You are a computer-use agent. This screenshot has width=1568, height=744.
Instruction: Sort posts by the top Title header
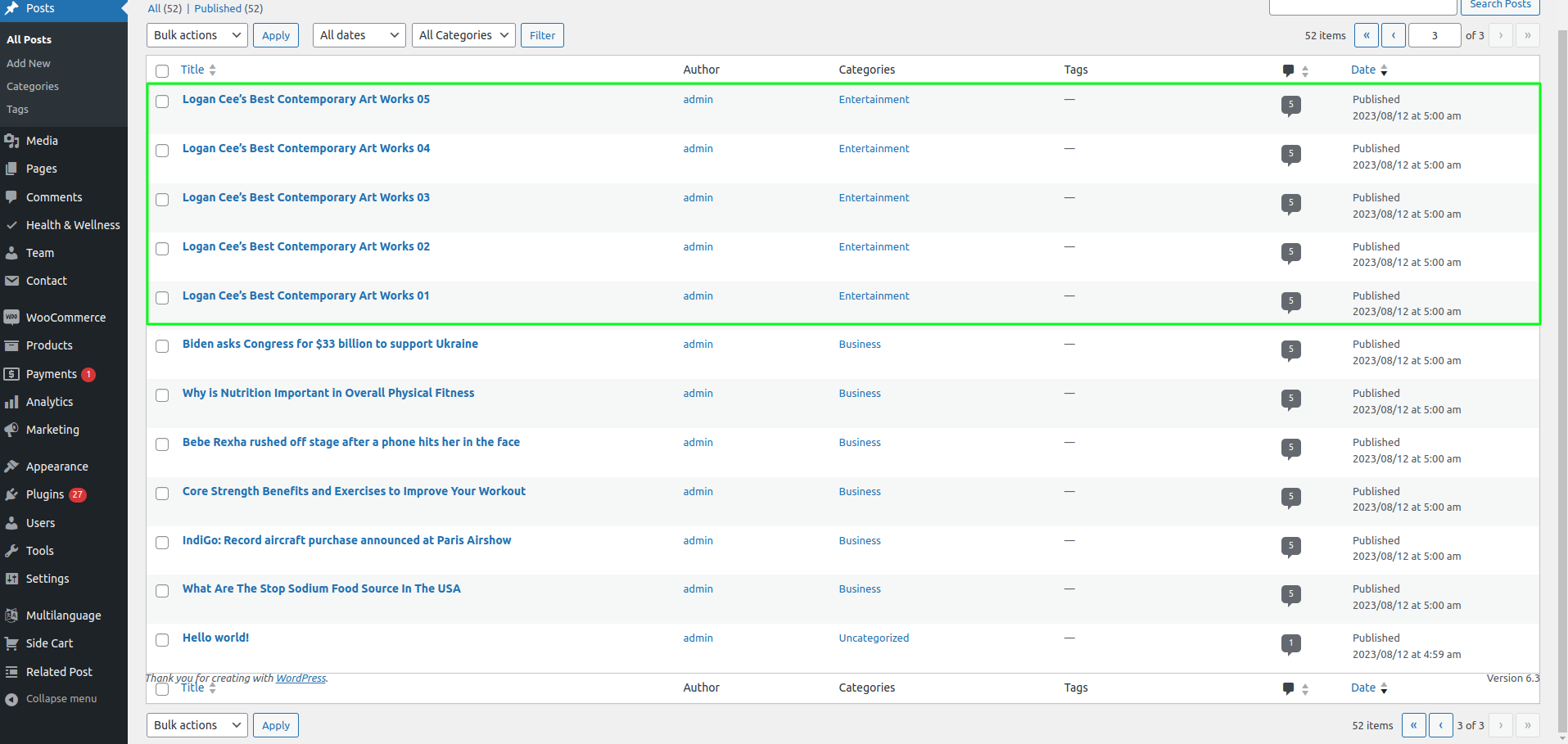pos(198,70)
